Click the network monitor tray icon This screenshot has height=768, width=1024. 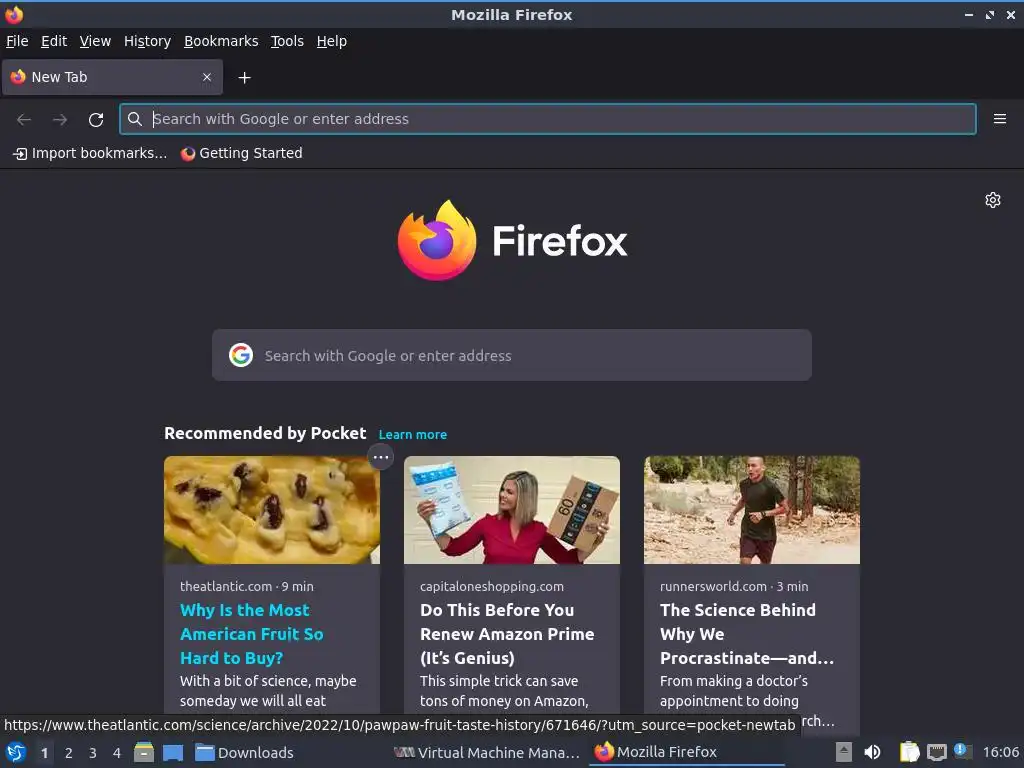pyautogui.click(x=936, y=752)
